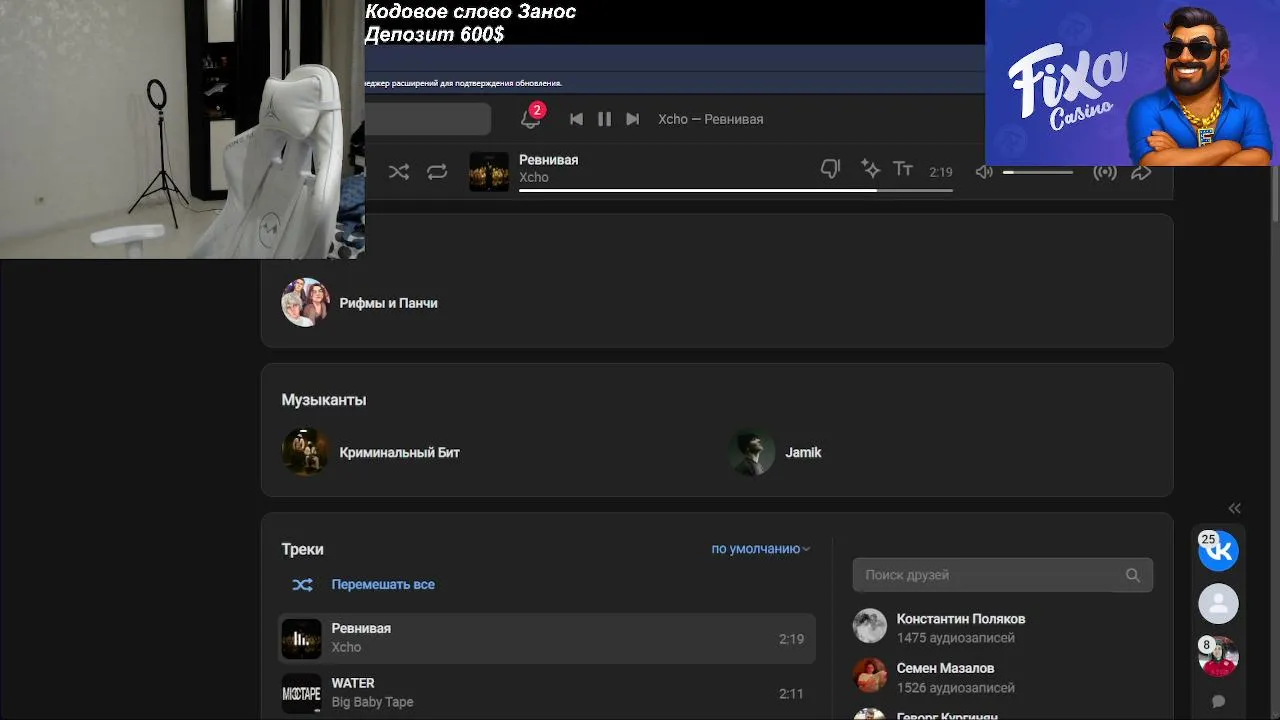Open the artist Big Baby Tape
Screen dimensions: 1280x720
[x=372, y=702]
